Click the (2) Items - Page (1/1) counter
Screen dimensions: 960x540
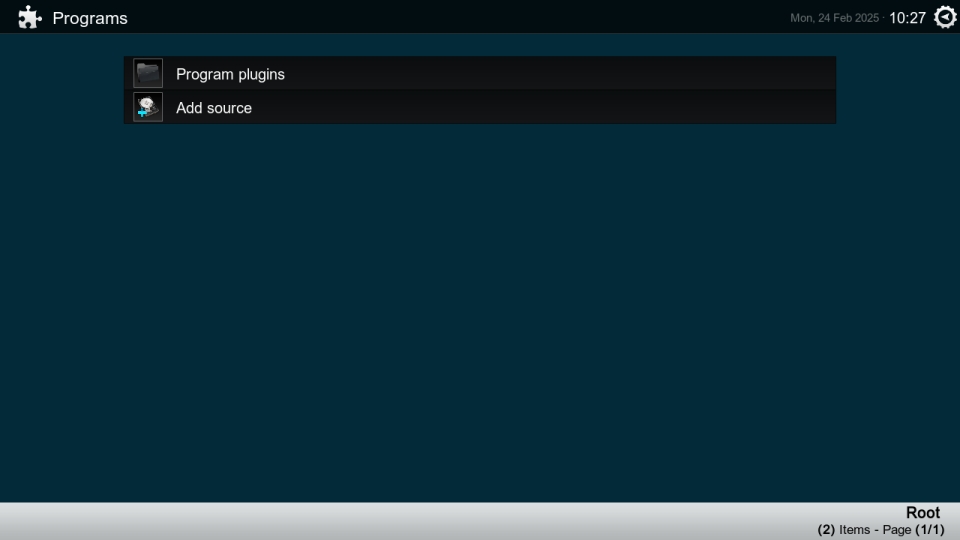(881, 530)
